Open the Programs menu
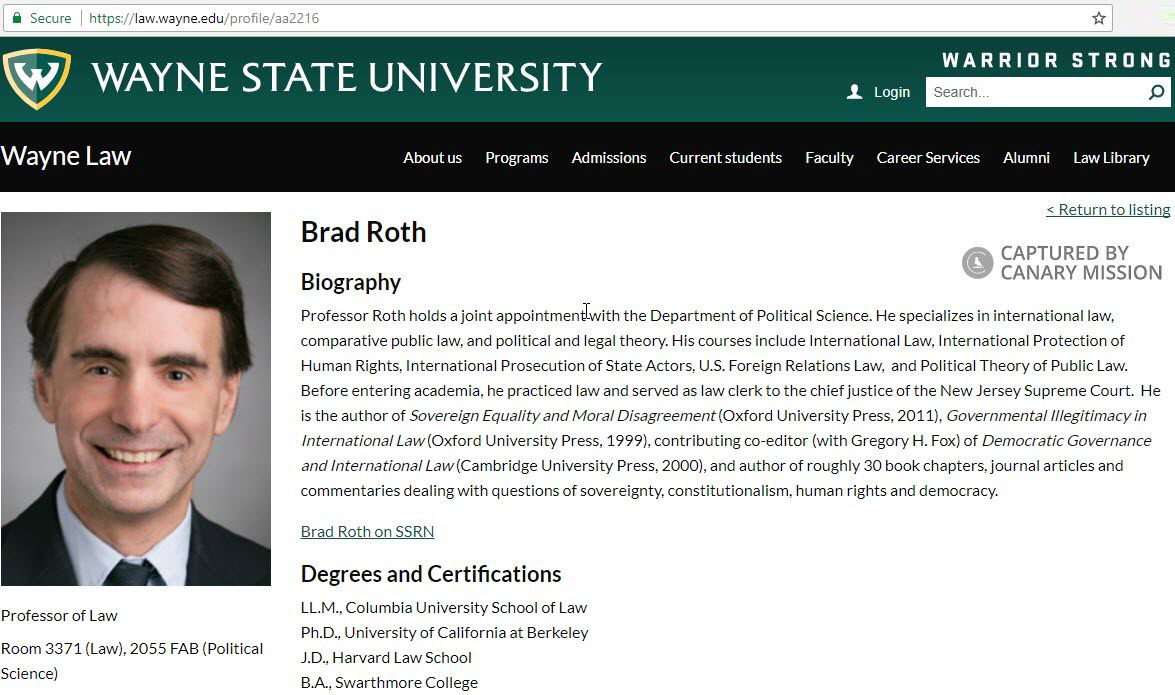1175x695 pixels. click(516, 157)
